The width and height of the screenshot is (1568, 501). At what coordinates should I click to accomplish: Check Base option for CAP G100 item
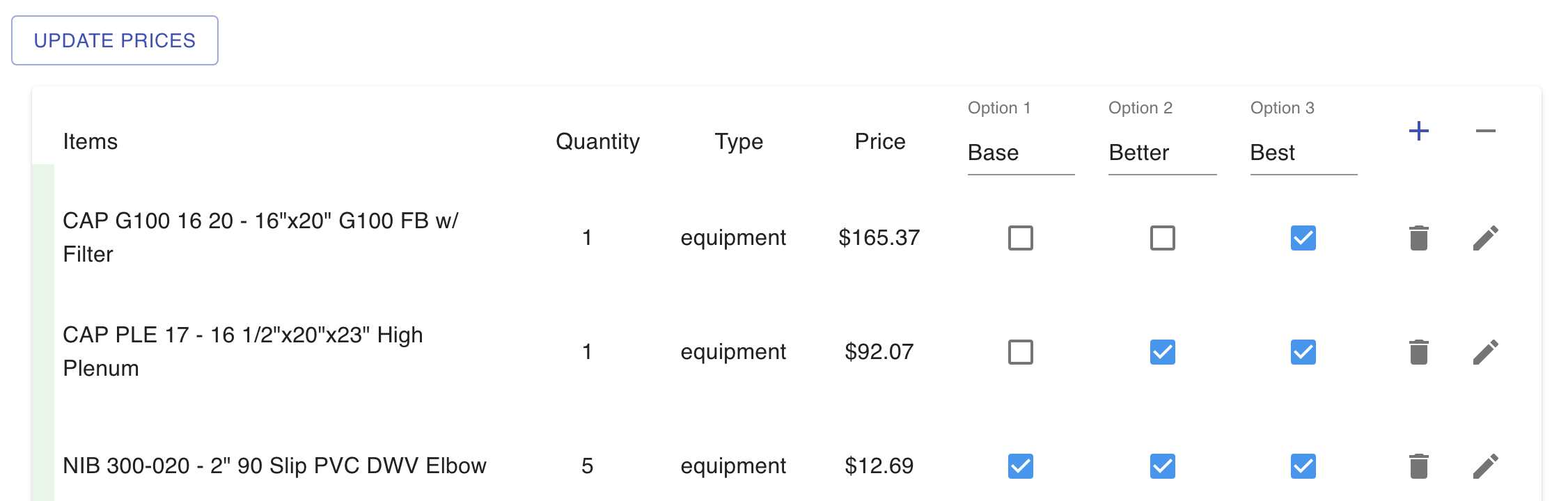tap(1021, 238)
